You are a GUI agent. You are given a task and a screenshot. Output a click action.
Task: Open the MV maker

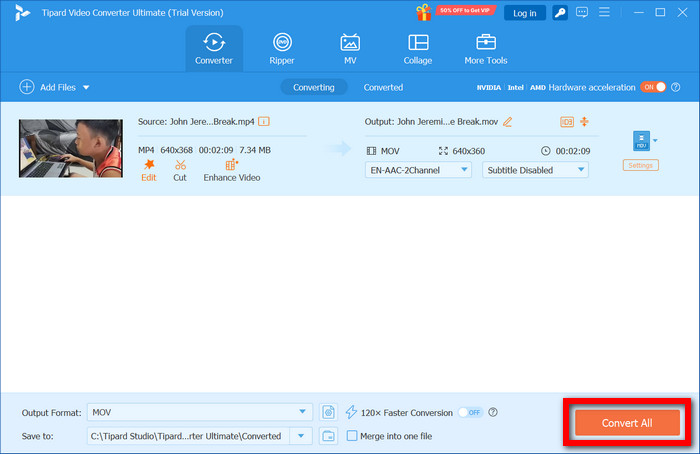click(x=350, y=49)
